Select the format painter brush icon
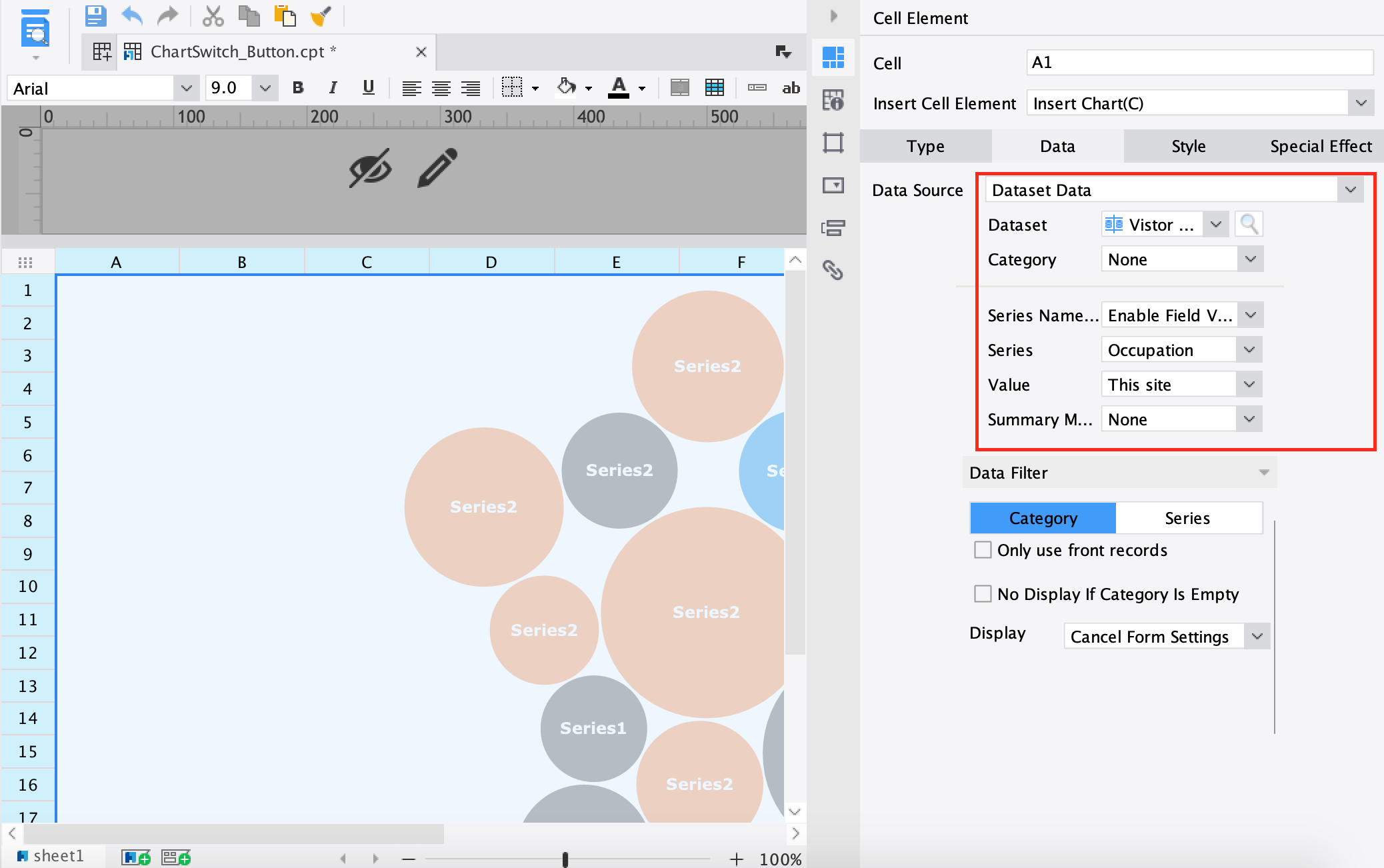Screen dimensions: 1384x868 tap(321, 15)
